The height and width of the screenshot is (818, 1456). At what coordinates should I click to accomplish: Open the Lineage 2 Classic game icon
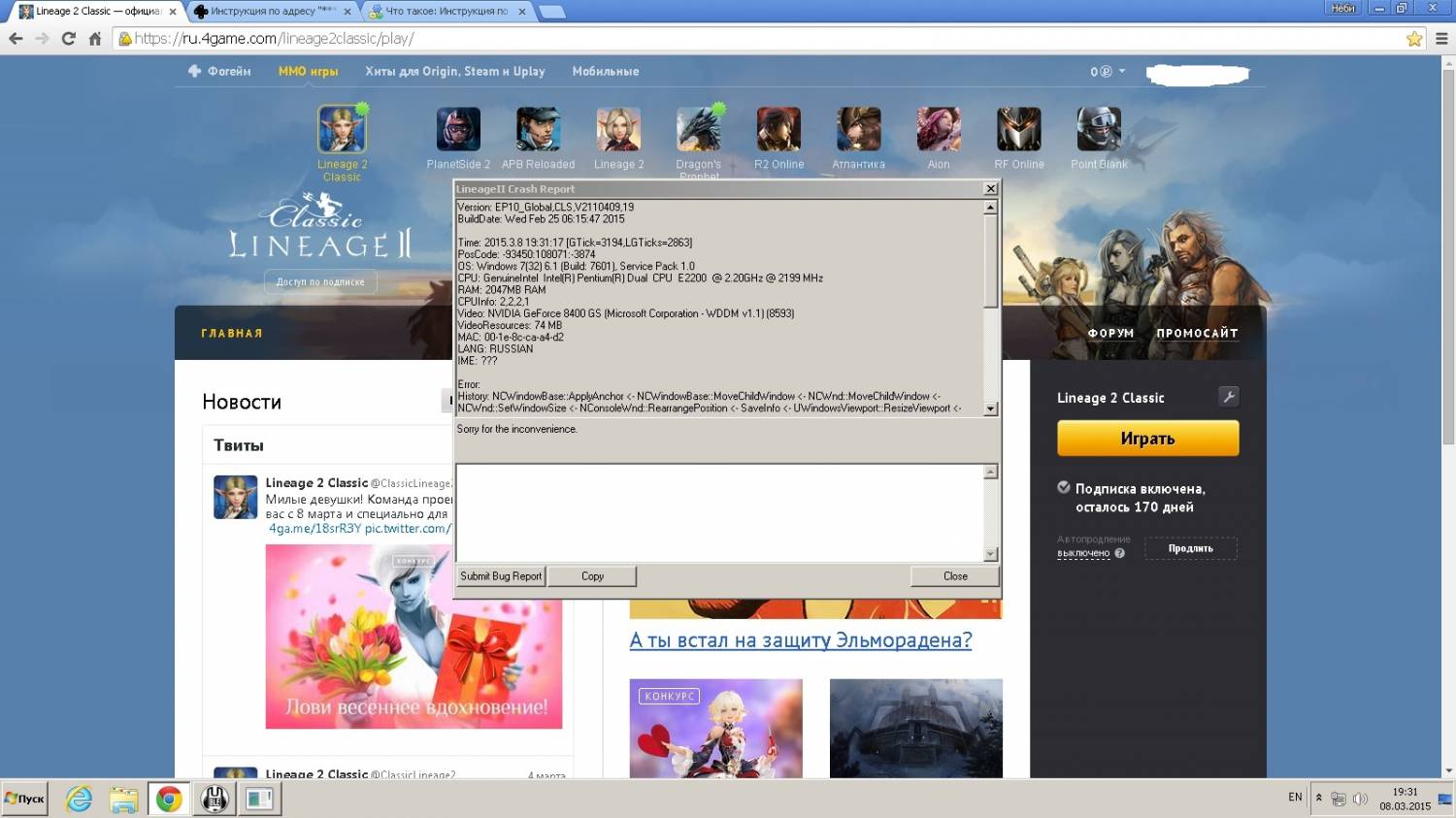[x=342, y=130]
